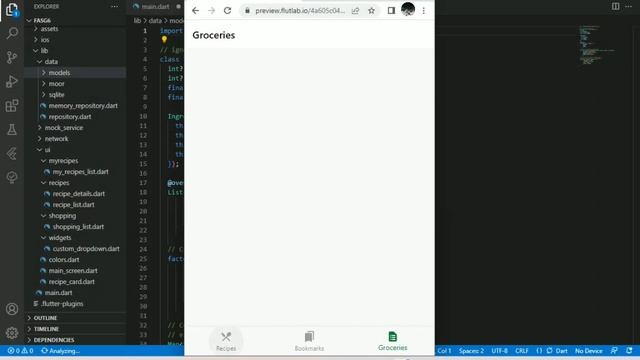Split the editor right
Viewport: 640px width, 360px height.
pyautogui.click(x=616, y=6)
